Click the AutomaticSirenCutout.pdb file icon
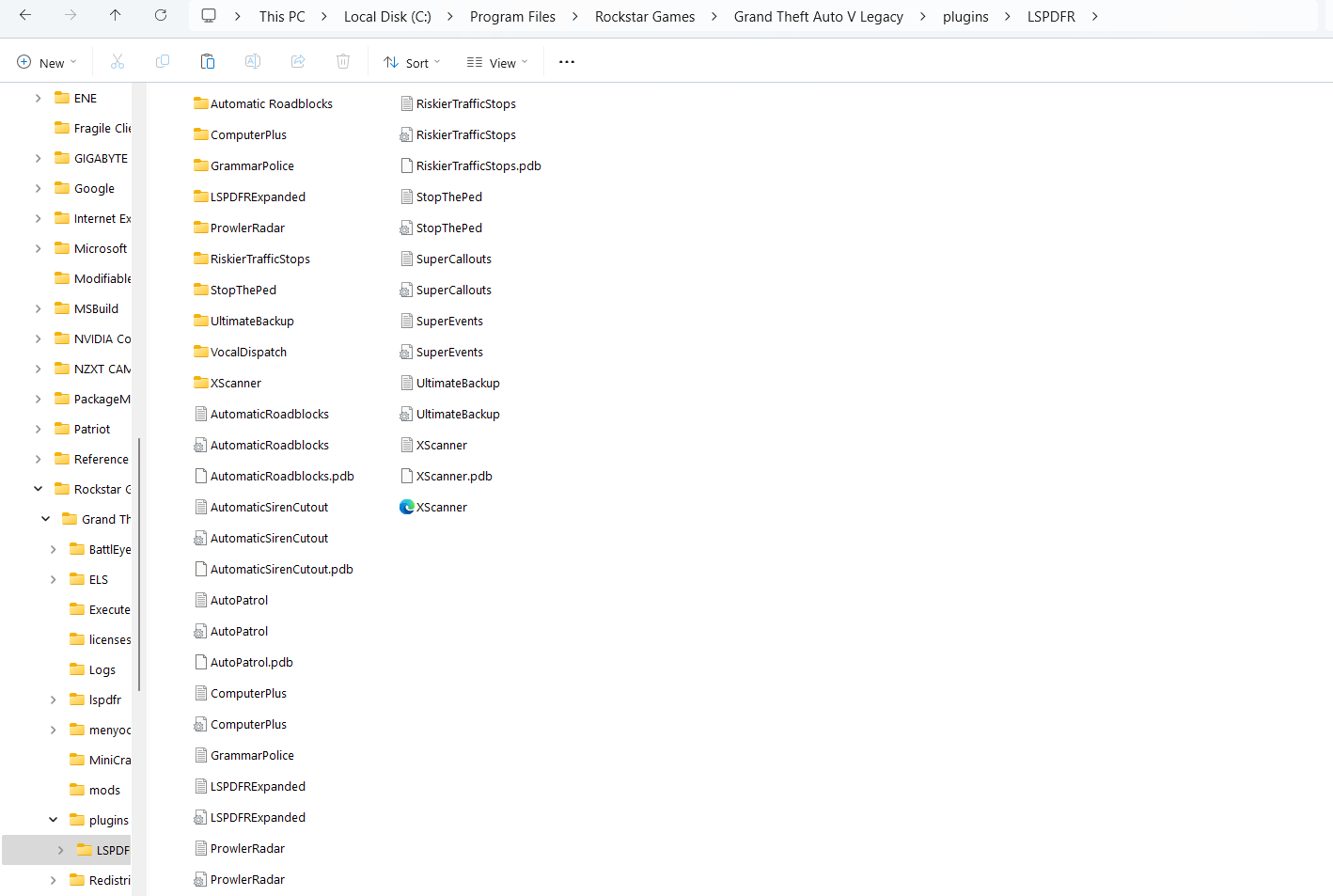 [x=200, y=569]
